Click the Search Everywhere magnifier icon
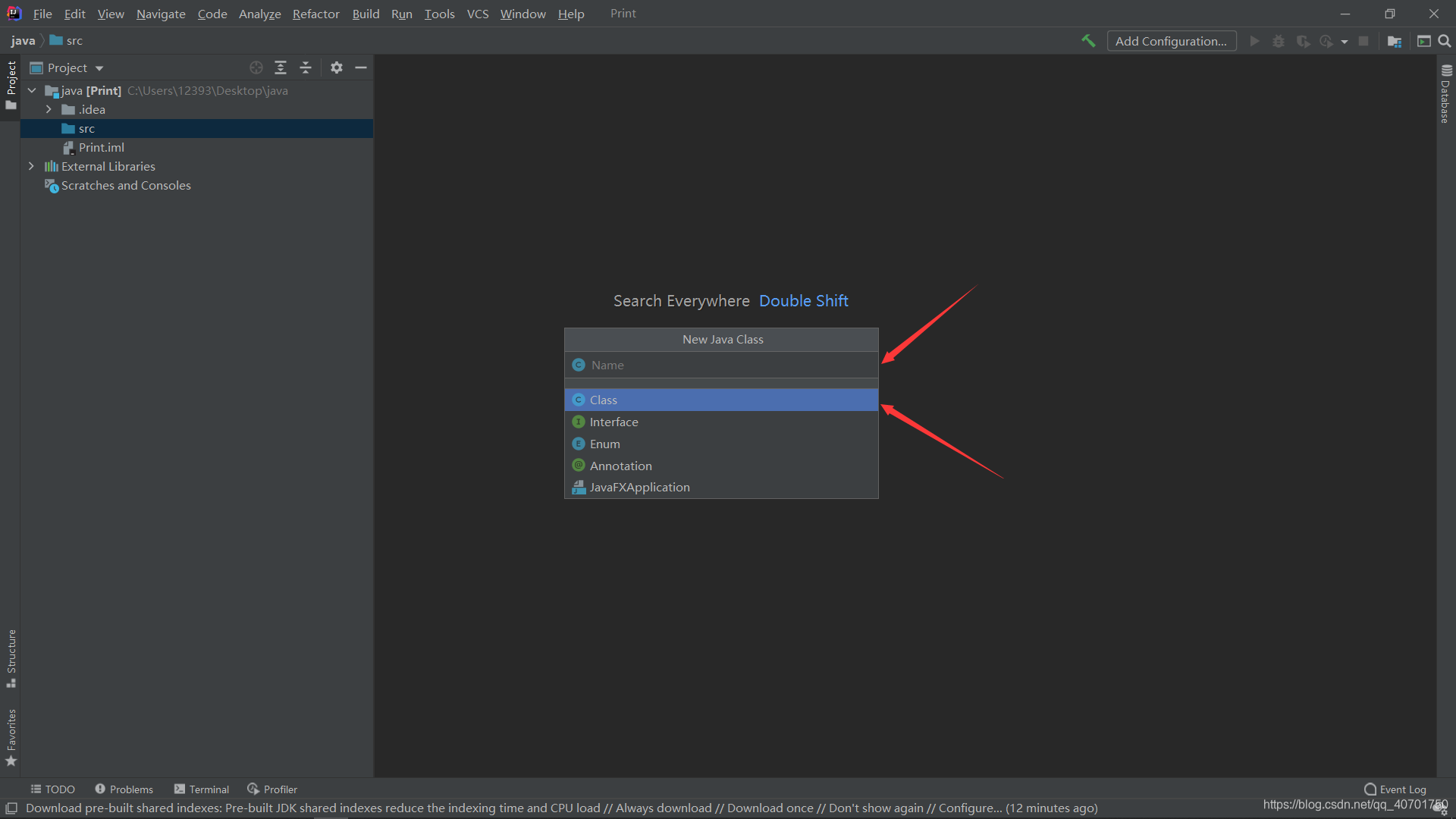 1445,41
